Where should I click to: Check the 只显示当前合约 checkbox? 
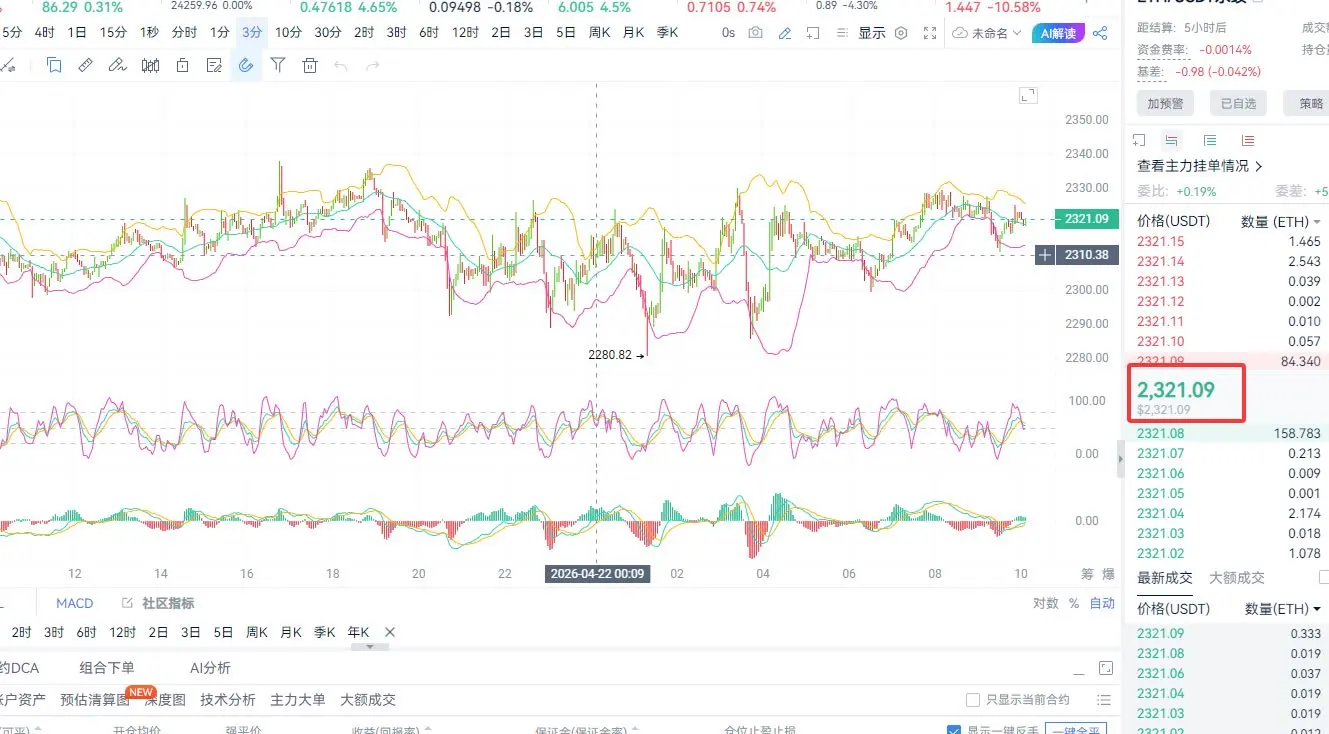click(x=973, y=700)
